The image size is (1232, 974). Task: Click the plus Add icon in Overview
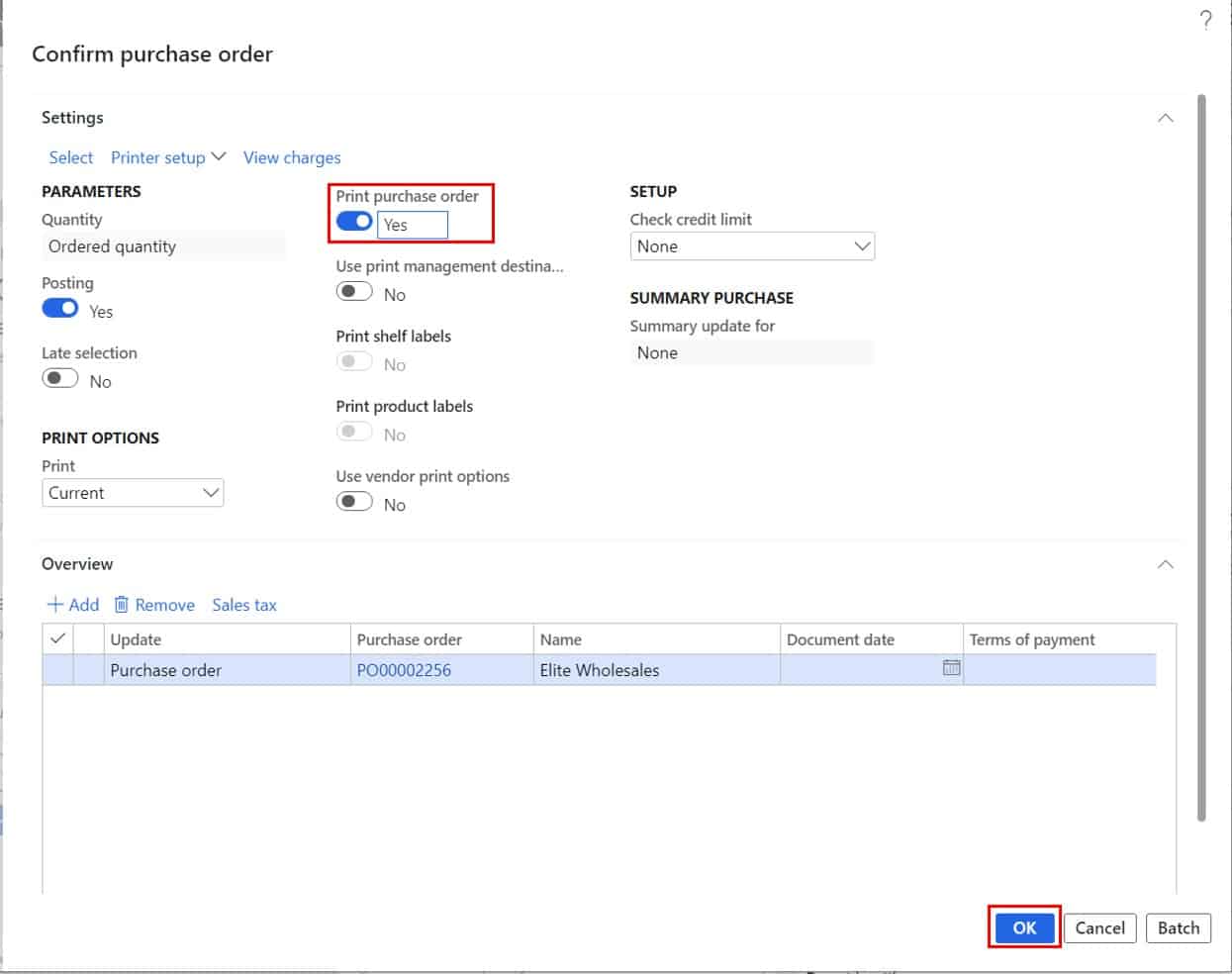(x=55, y=605)
